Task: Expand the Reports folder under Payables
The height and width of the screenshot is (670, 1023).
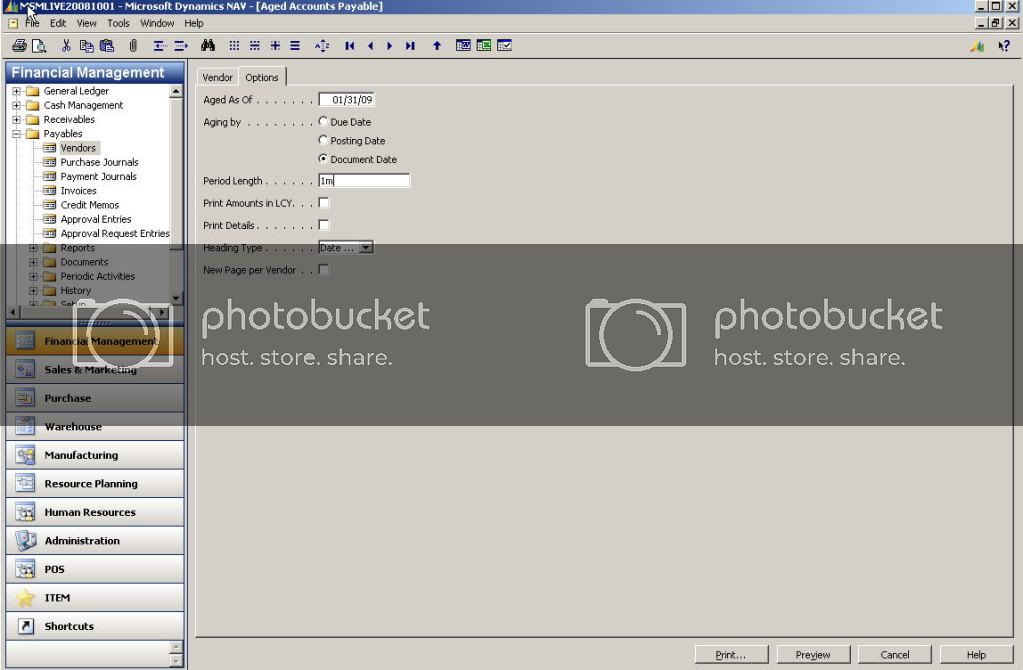Action: pyautogui.click(x=33, y=248)
